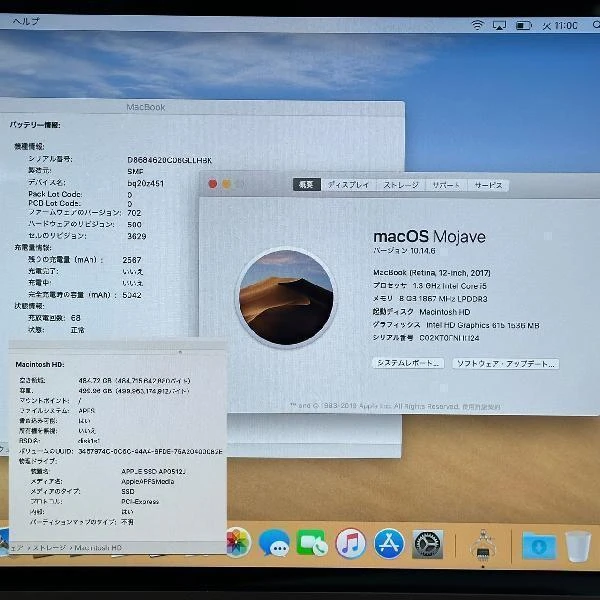Open the Messages app in the Dock
This screenshot has height=600, width=600.
[x=274, y=543]
